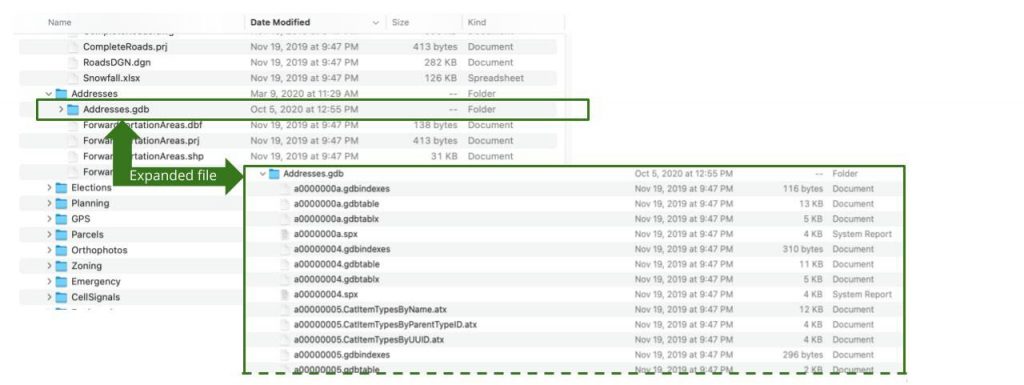Click the Size column header
Screen dimensions: 1024x385
coord(400,22)
